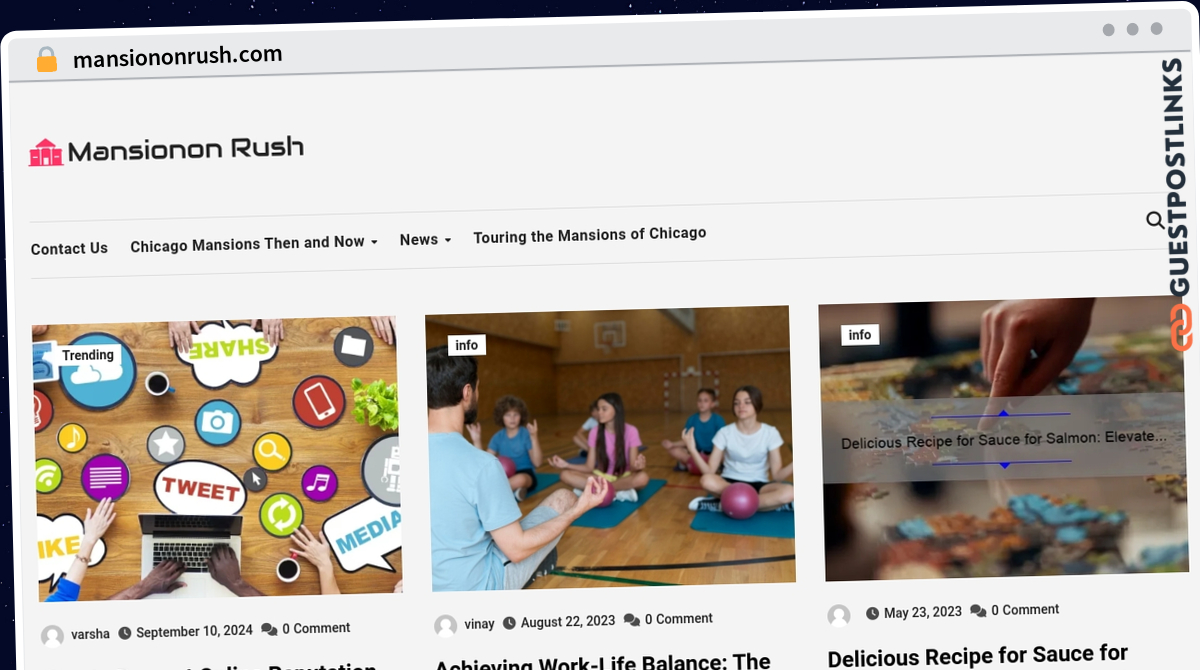The width and height of the screenshot is (1200, 670).
Task: Open posts dated August 22, 2023
Action: [568, 621]
